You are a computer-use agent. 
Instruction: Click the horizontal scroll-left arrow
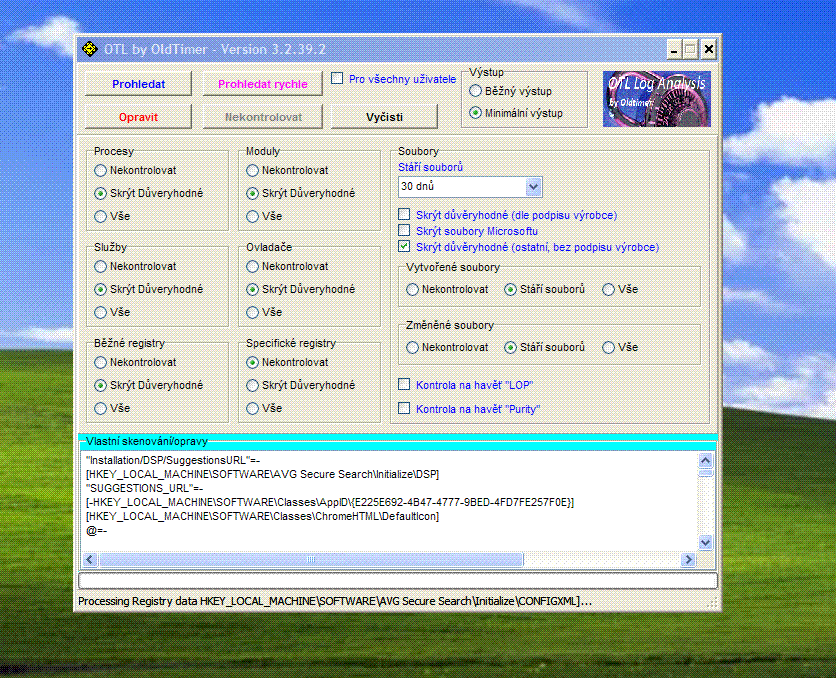click(x=90, y=559)
